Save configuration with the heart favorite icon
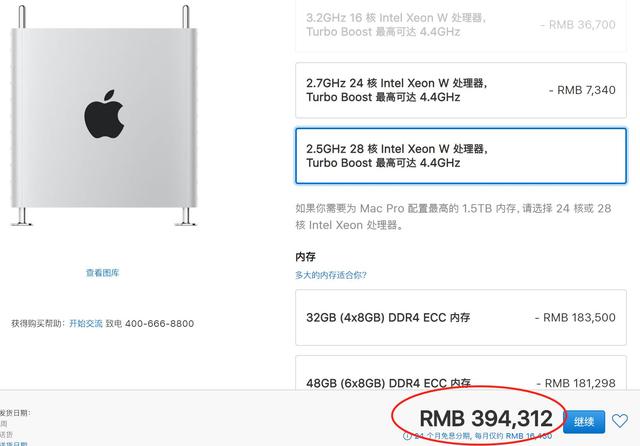 (620, 421)
